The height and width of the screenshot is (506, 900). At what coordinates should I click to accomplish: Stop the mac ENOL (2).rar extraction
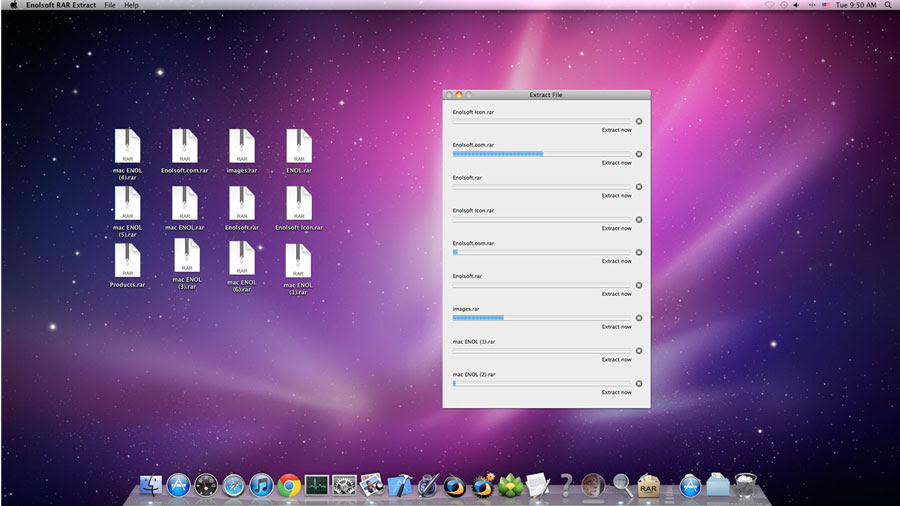click(x=639, y=383)
